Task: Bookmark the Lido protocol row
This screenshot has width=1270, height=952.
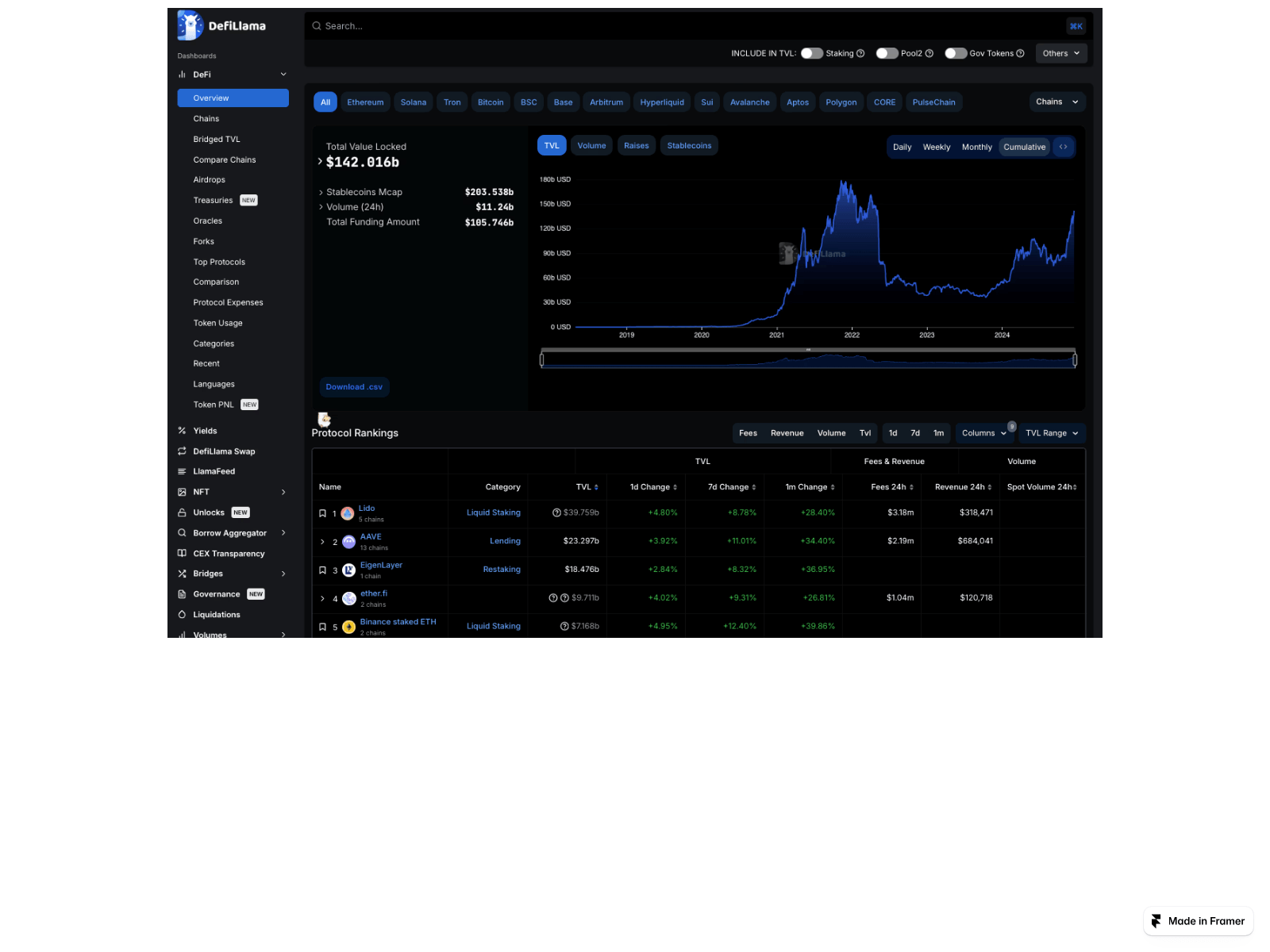Action: coord(322,513)
